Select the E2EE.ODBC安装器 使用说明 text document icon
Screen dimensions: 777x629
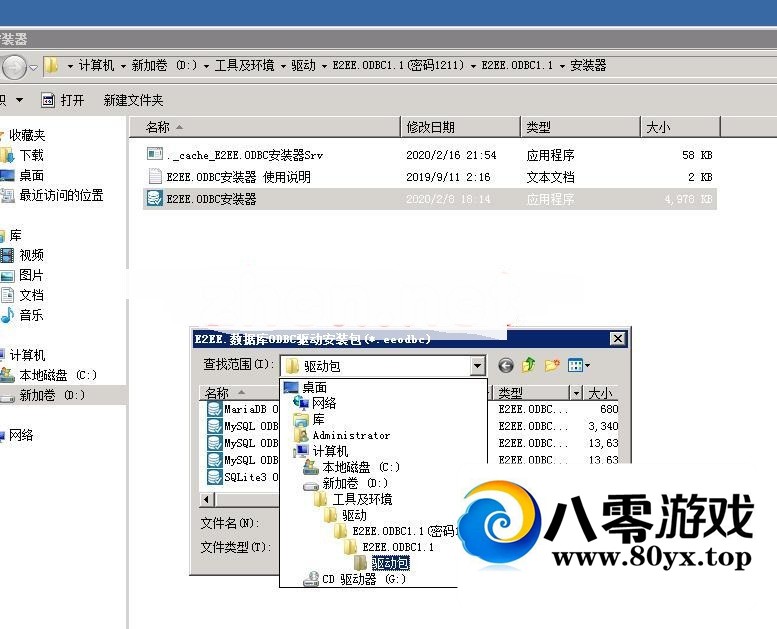[155, 176]
